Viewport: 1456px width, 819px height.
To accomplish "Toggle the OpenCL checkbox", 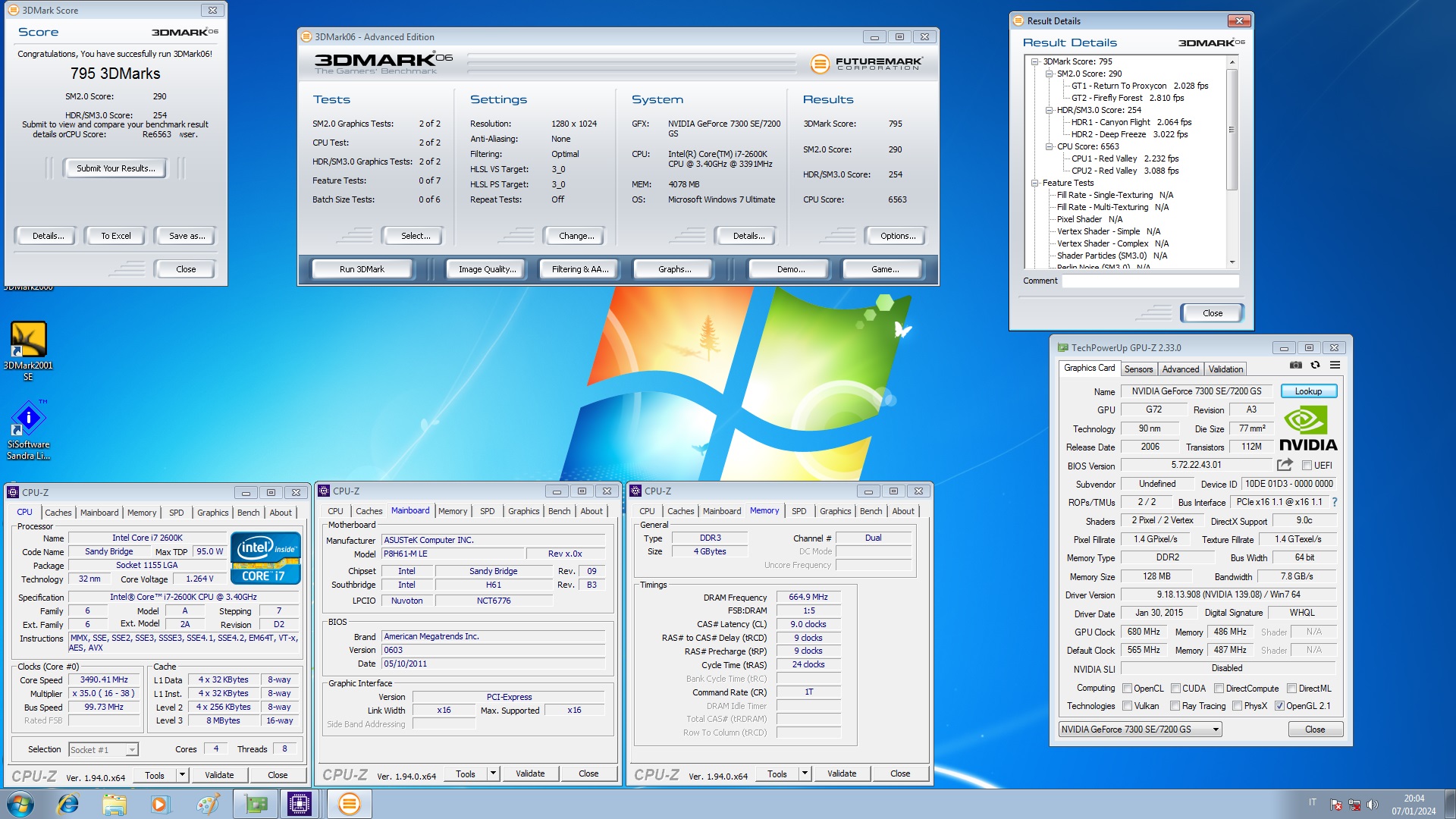I will (1128, 689).
